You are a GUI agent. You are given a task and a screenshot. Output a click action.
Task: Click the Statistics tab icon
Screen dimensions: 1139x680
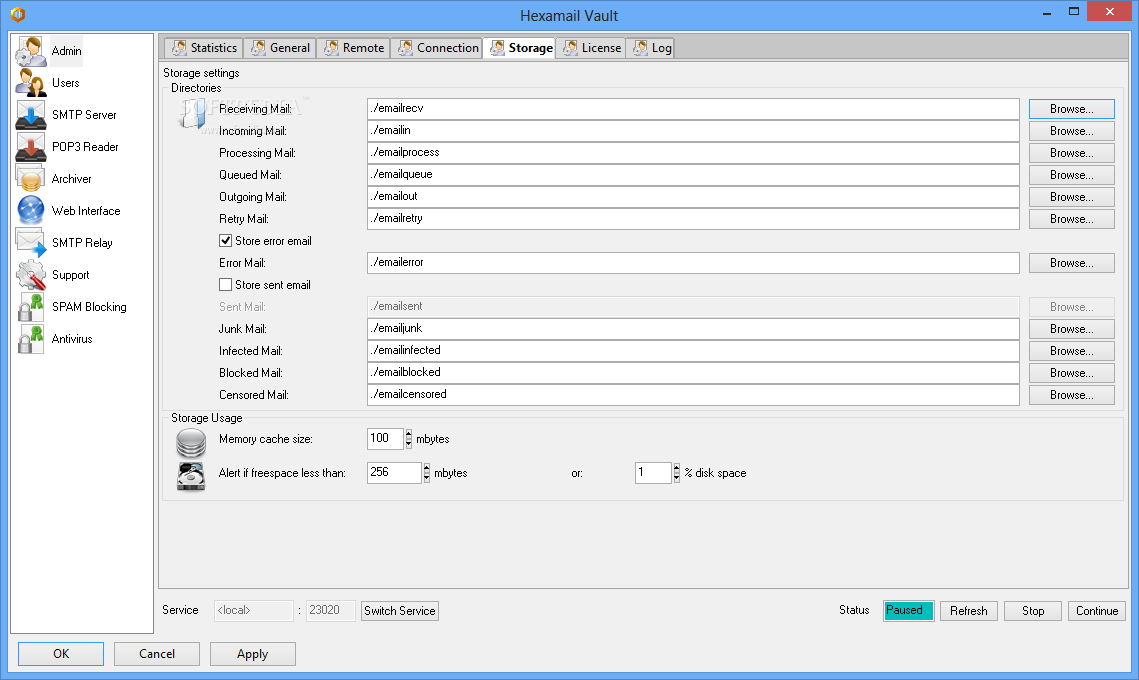[179, 48]
